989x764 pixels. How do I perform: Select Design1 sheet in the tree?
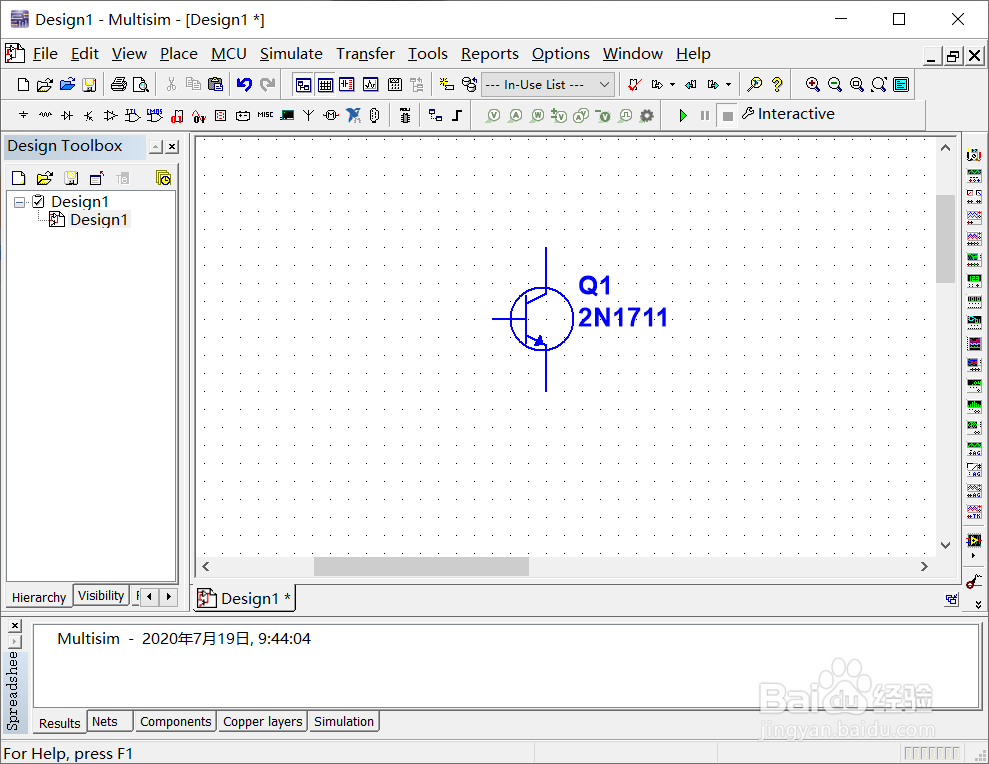click(x=98, y=220)
